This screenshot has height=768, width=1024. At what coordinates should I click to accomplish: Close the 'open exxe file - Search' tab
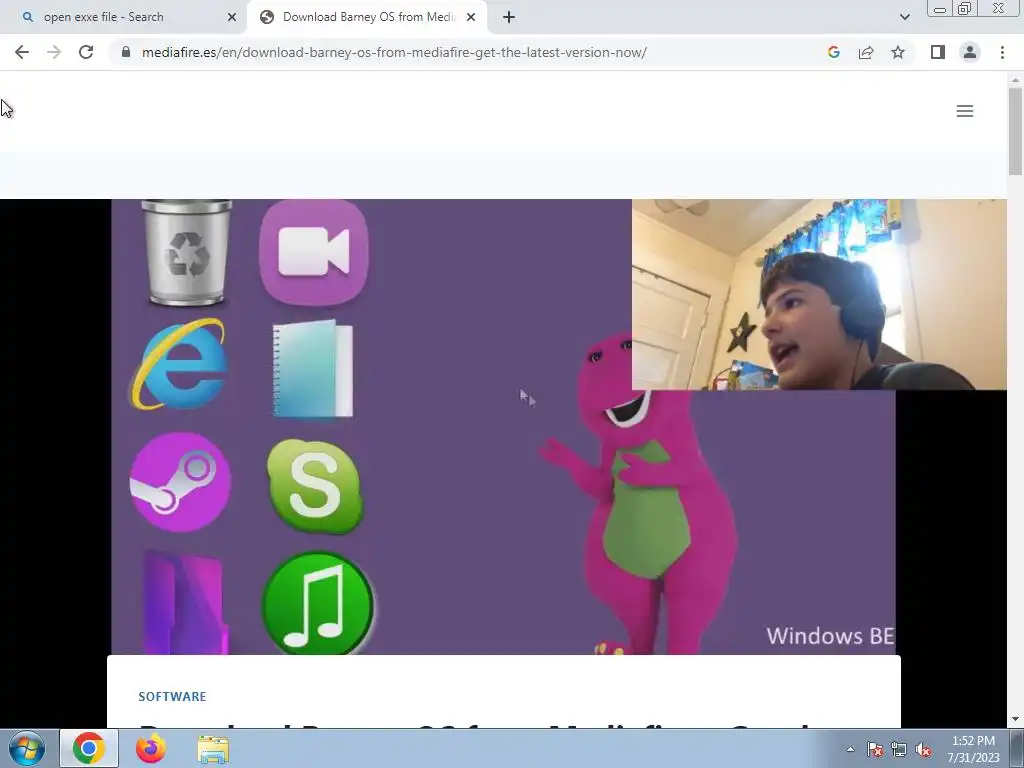point(232,17)
